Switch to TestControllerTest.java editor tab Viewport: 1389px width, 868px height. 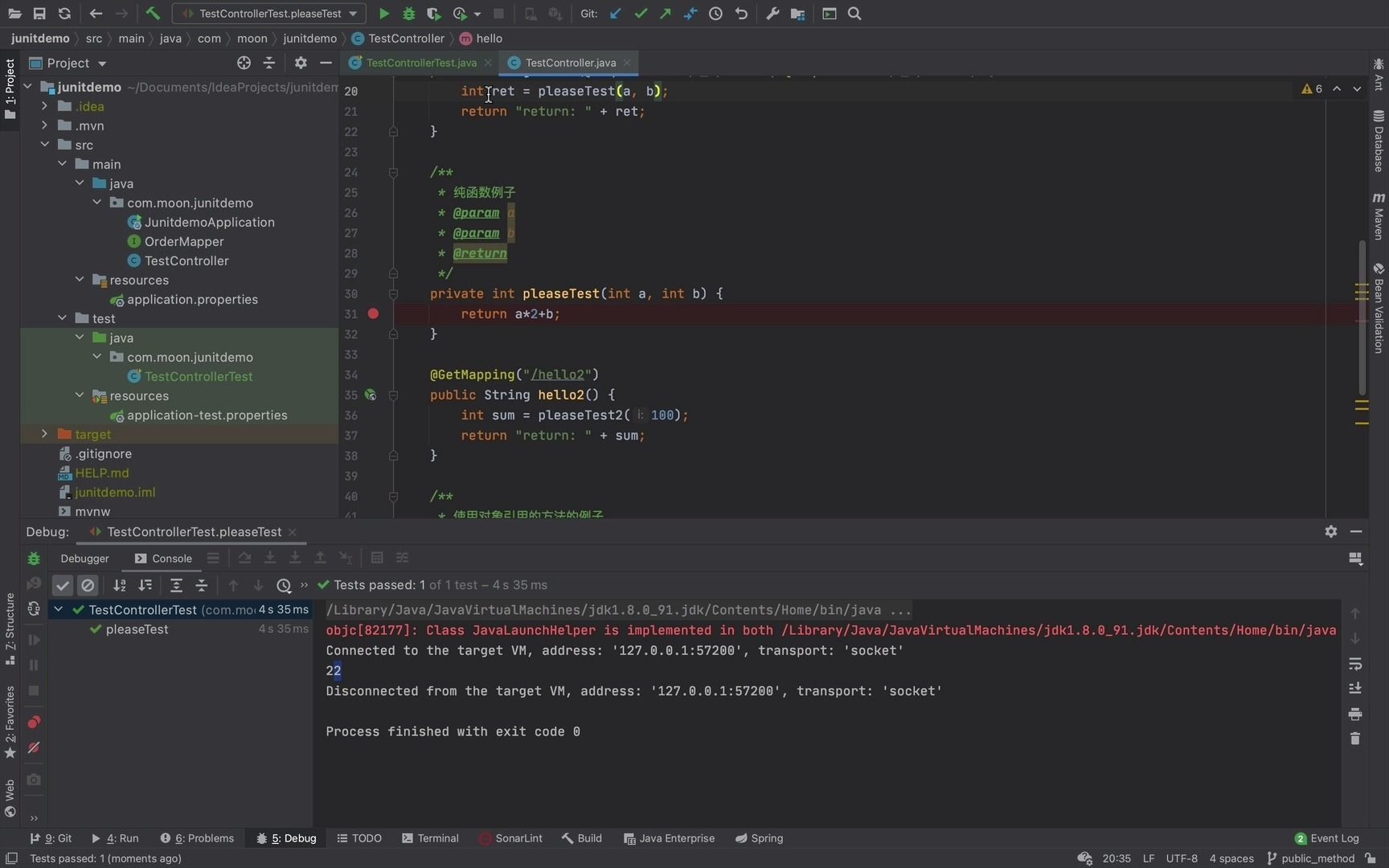coord(420,63)
